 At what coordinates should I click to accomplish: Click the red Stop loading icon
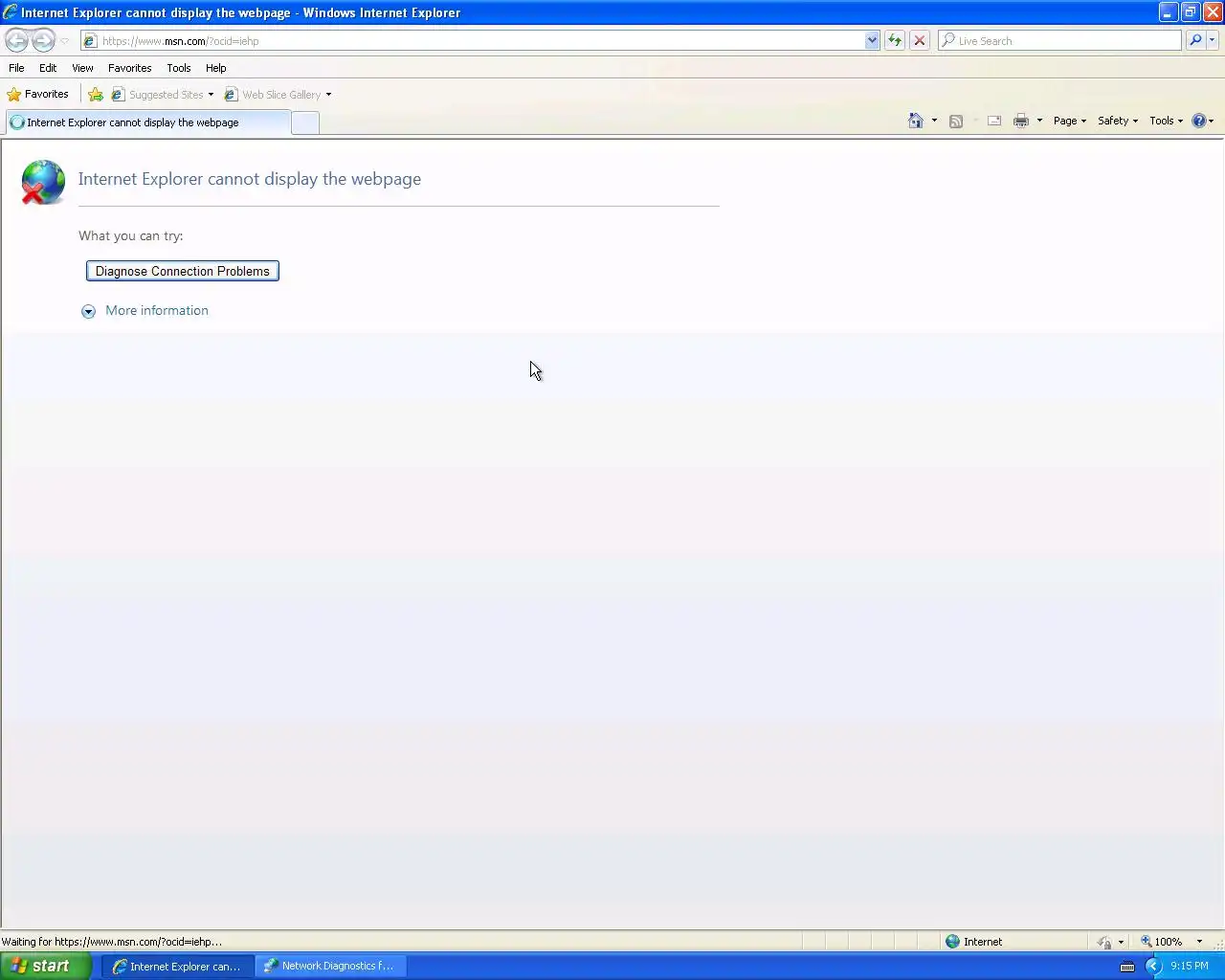(920, 40)
